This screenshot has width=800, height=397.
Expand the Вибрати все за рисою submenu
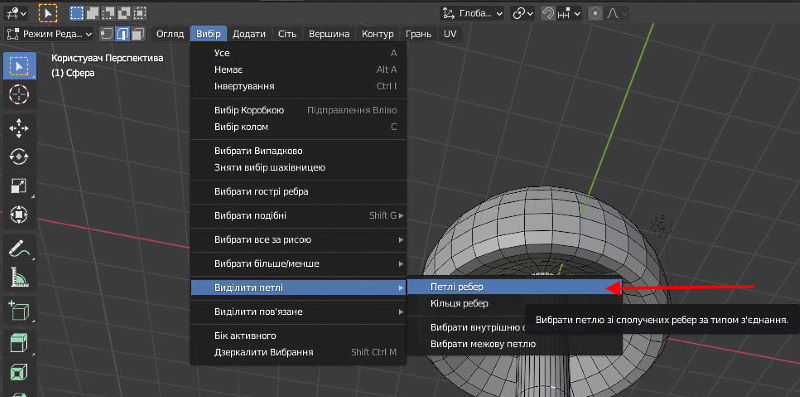298,240
